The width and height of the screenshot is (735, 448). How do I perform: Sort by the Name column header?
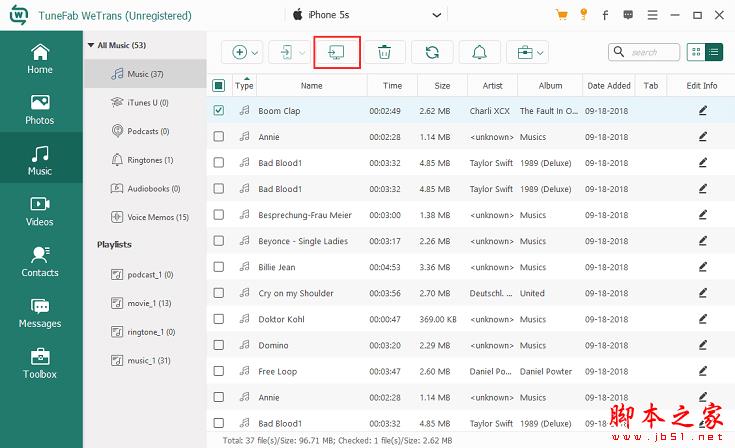point(312,85)
